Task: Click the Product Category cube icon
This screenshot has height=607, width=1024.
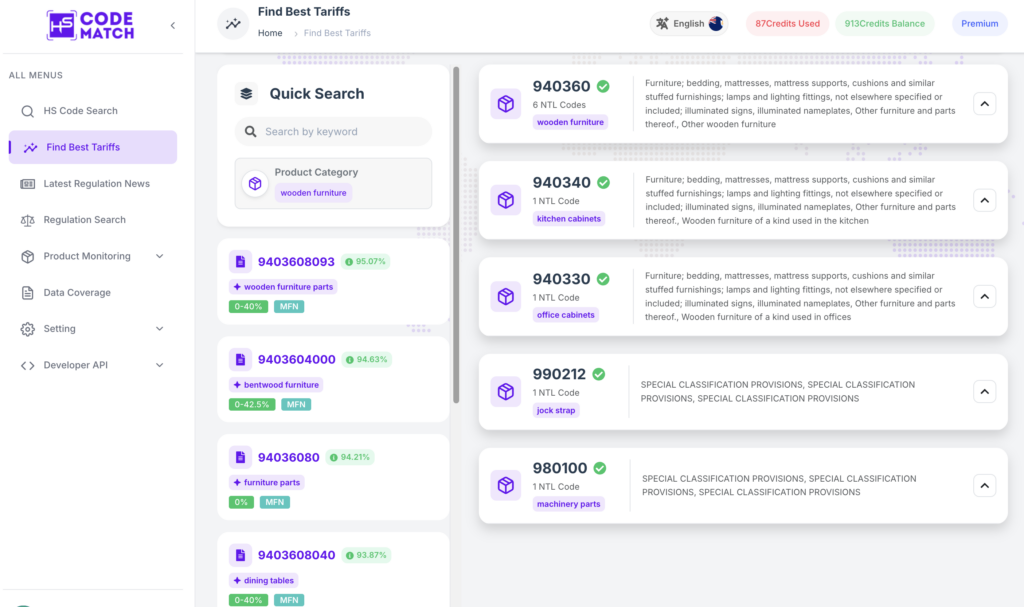Action: [255, 184]
